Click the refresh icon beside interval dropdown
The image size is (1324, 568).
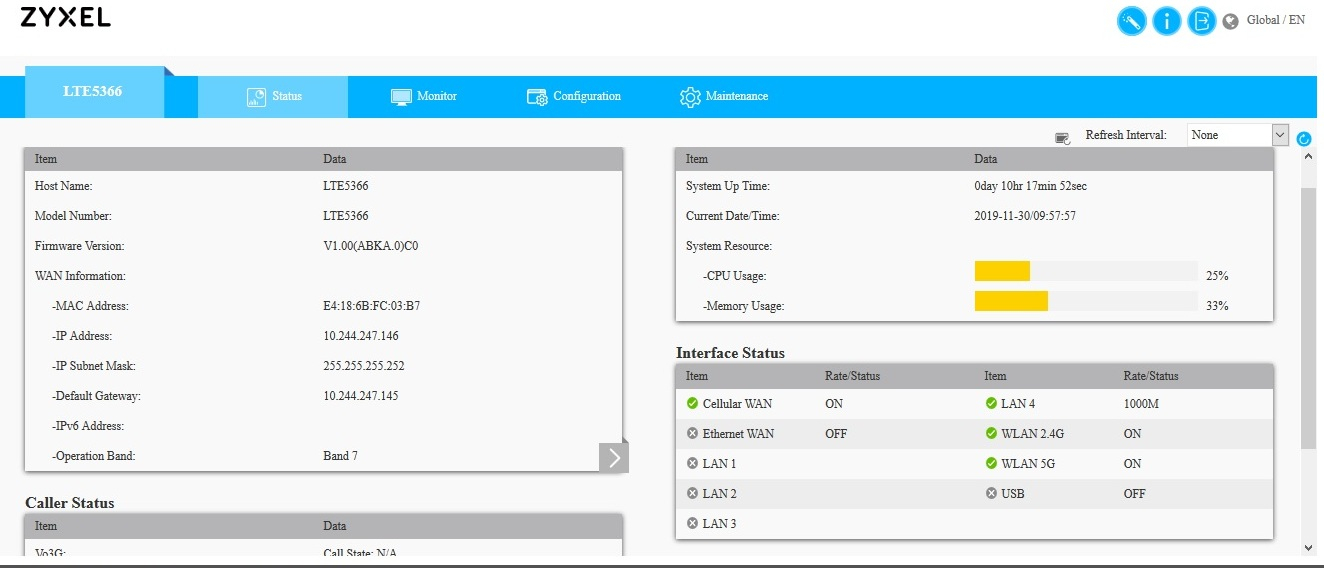tap(1304, 139)
